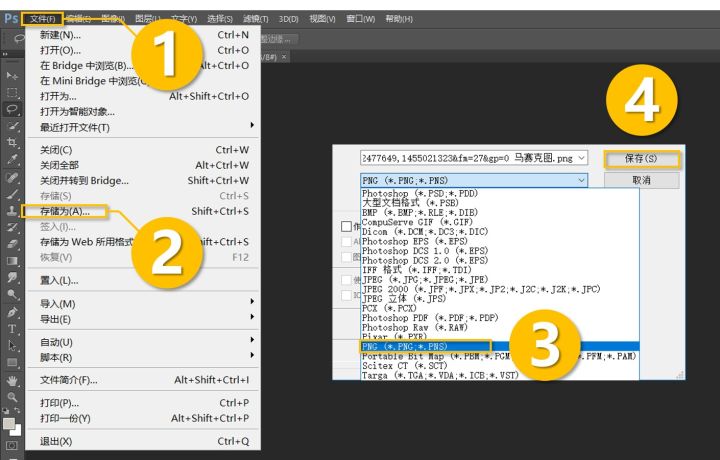Choose 打开(O)... from the File menu
Viewport: 720px width, 460px height.
(x=143, y=50)
